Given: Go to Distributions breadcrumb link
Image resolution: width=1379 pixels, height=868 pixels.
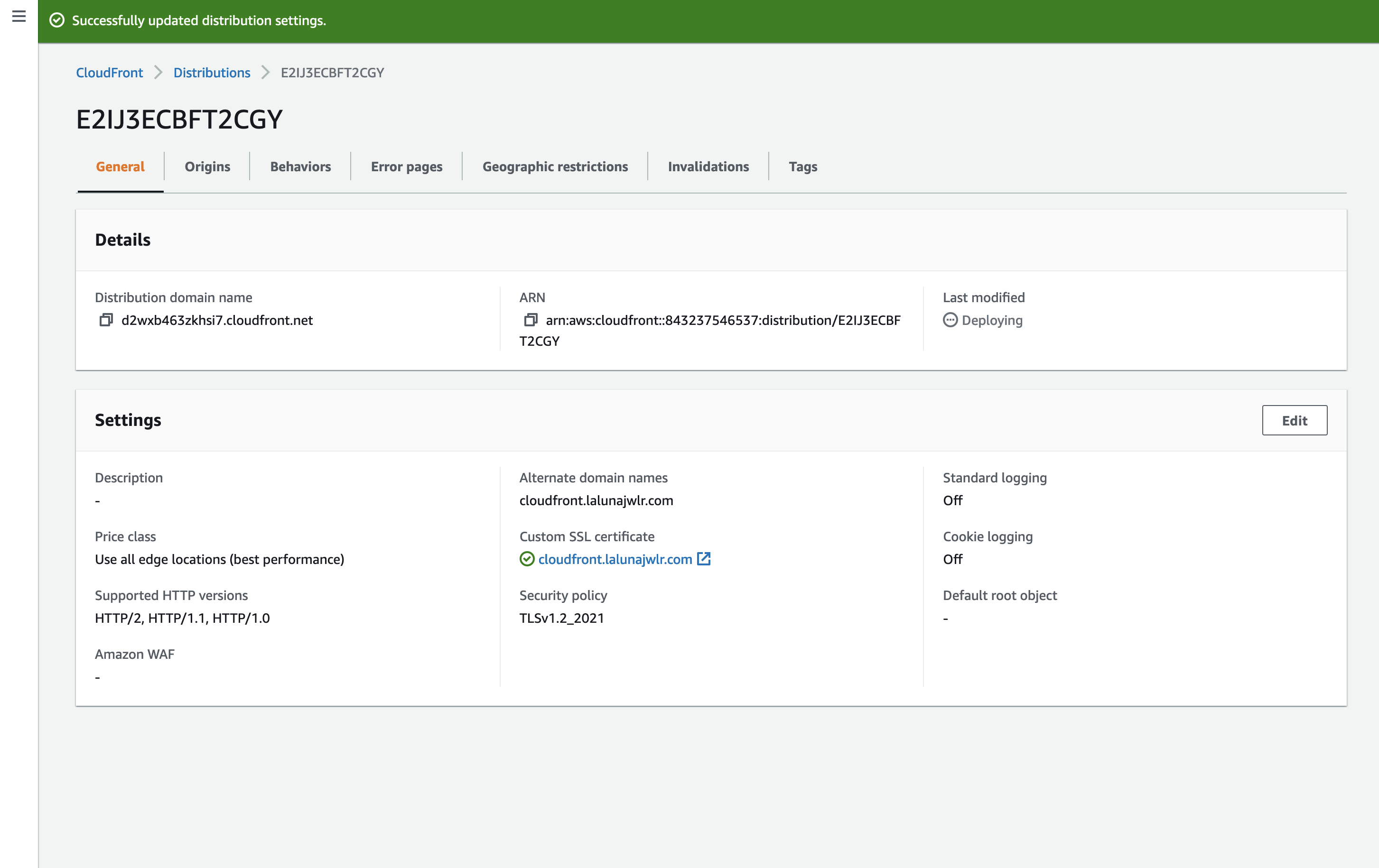Looking at the screenshot, I should [212, 73].
